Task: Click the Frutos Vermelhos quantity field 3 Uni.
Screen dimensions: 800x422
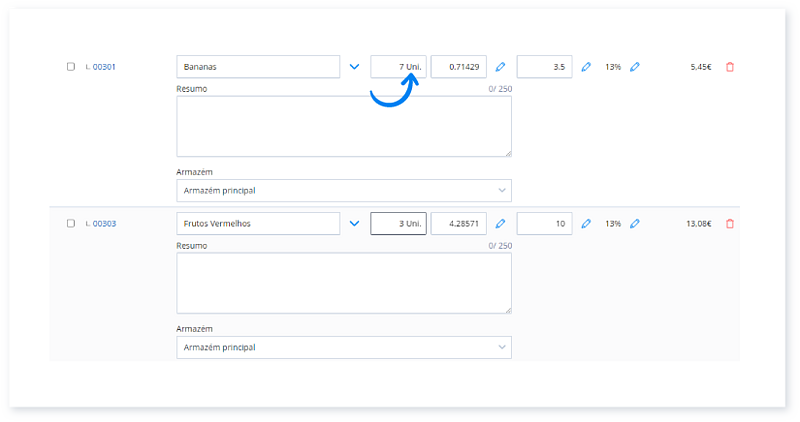Action: click(398, 224)
